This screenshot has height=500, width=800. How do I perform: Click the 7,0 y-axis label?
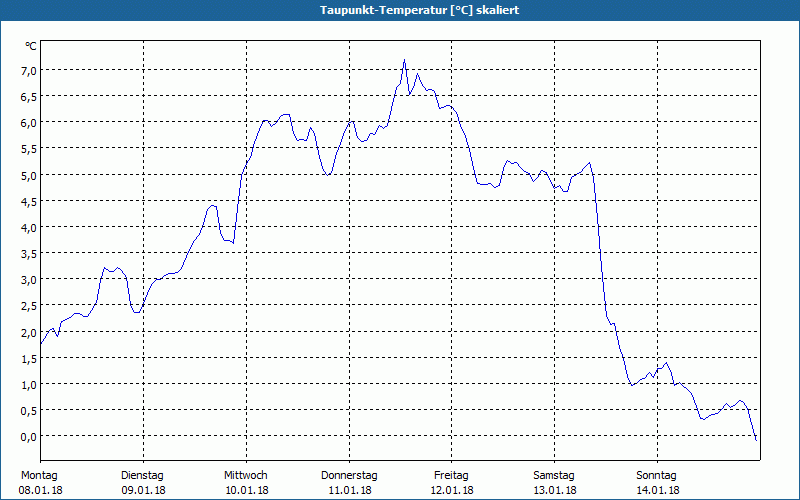click(28, 70)
